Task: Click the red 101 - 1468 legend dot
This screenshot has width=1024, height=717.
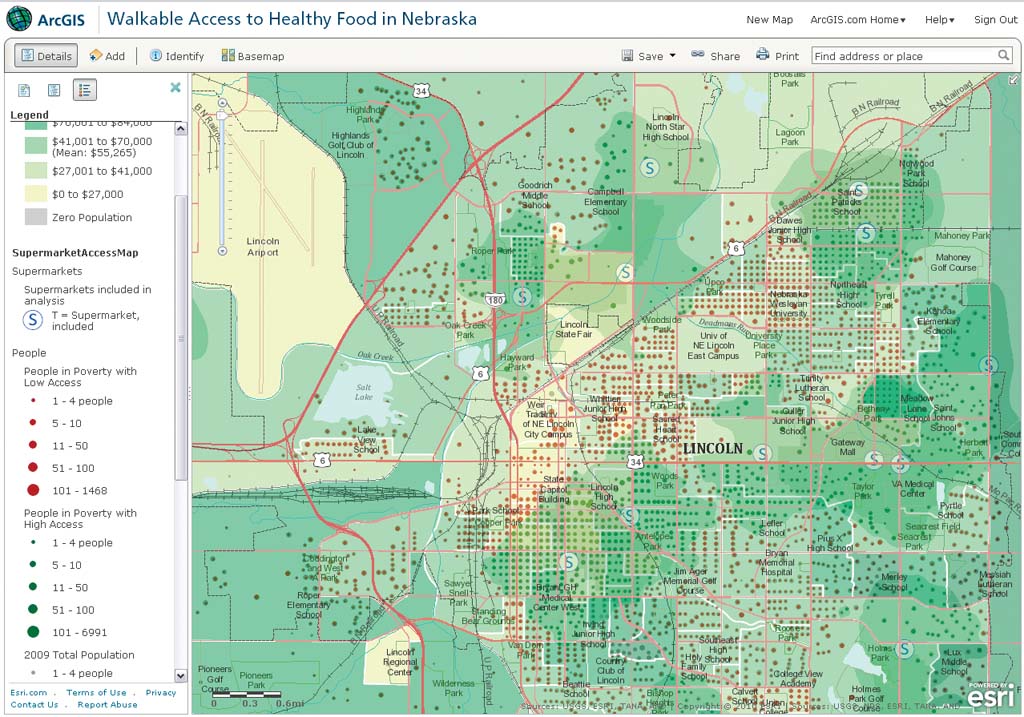Action: pos(33,490)
